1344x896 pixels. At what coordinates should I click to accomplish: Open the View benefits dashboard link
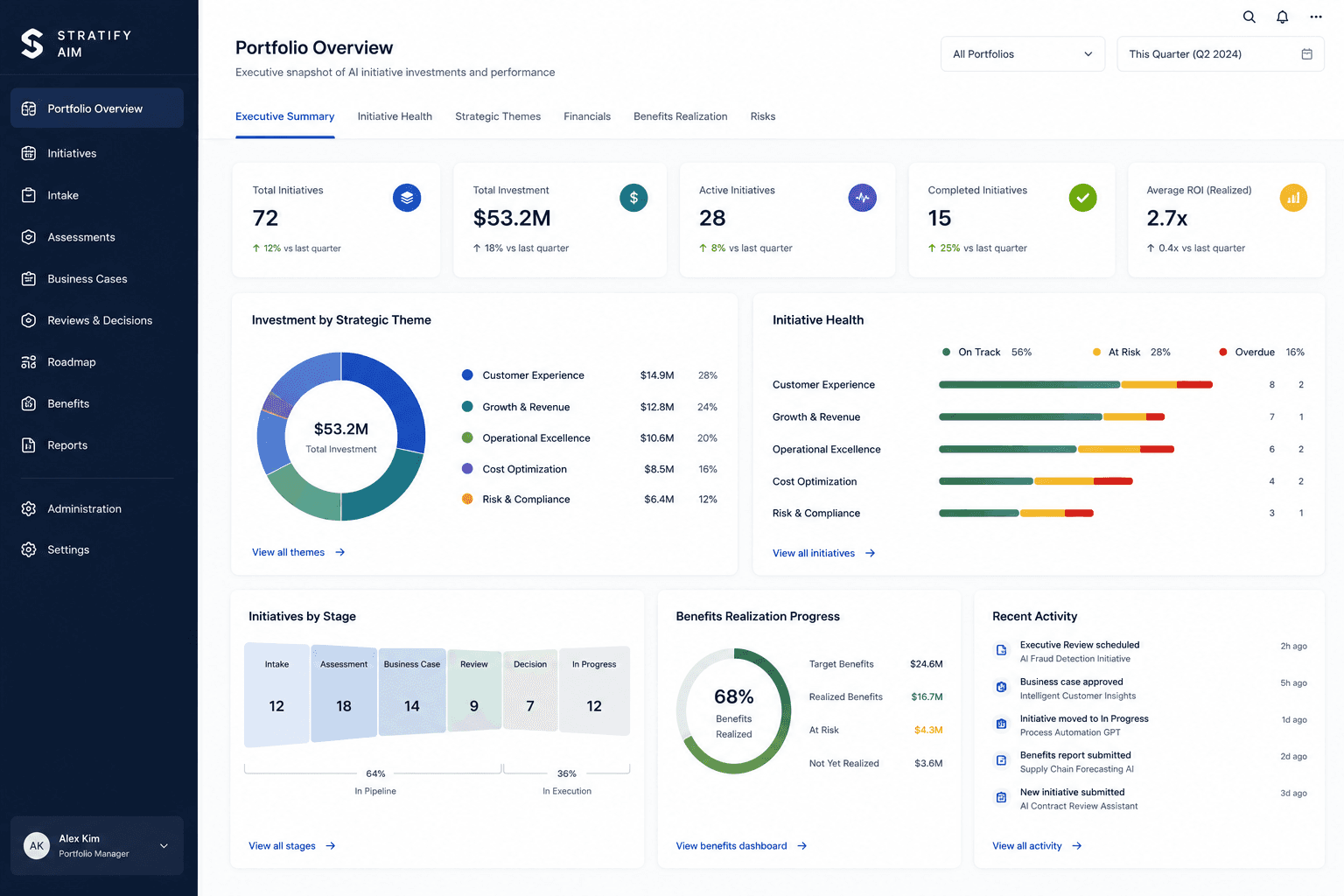click(741, 846)
